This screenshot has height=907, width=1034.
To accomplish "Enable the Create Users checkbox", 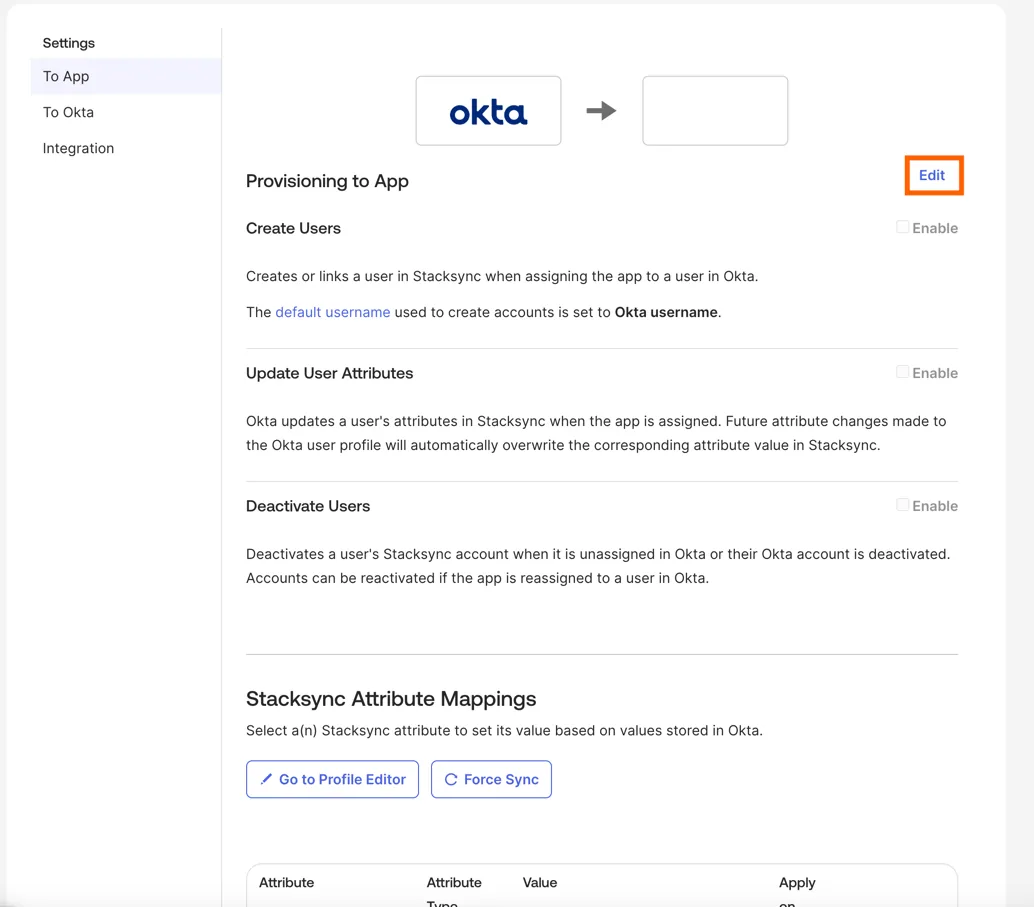I will [902, 228].
